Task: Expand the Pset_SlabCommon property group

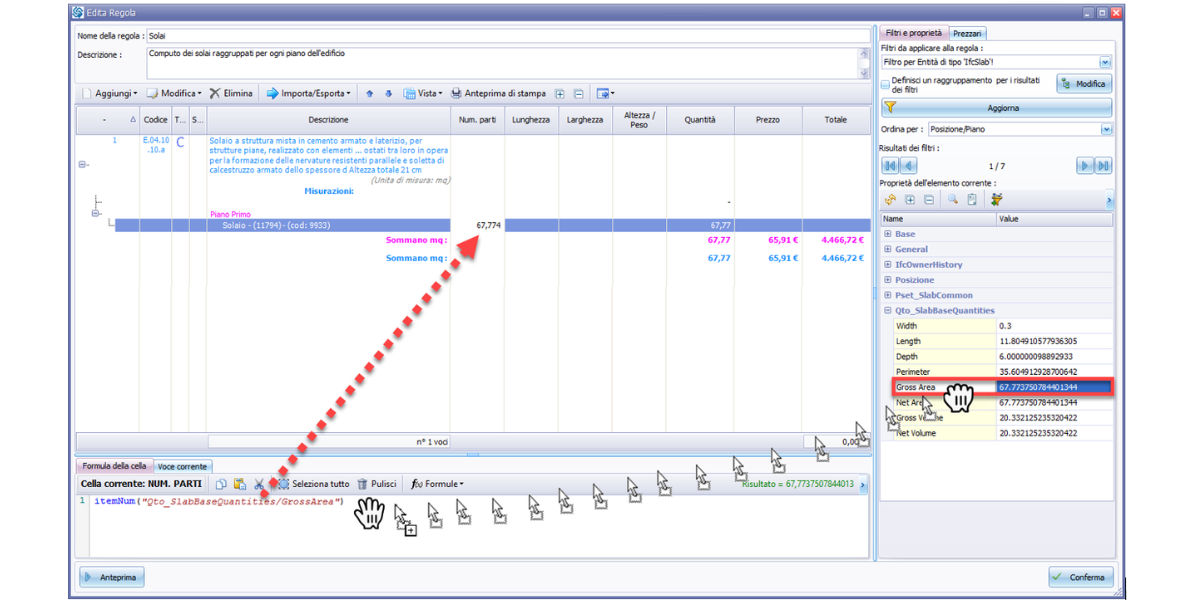Action: click(888, 295)
